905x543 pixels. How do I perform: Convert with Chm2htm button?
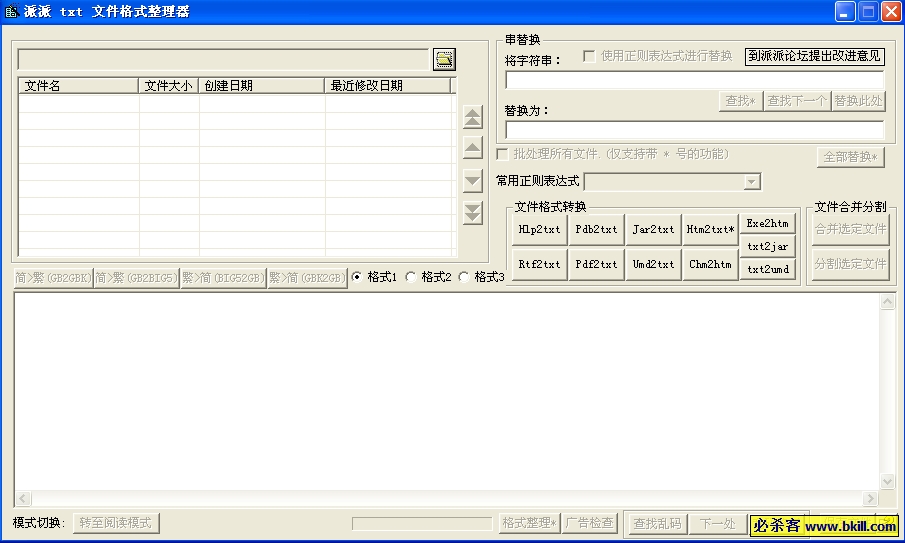[710, 265]
